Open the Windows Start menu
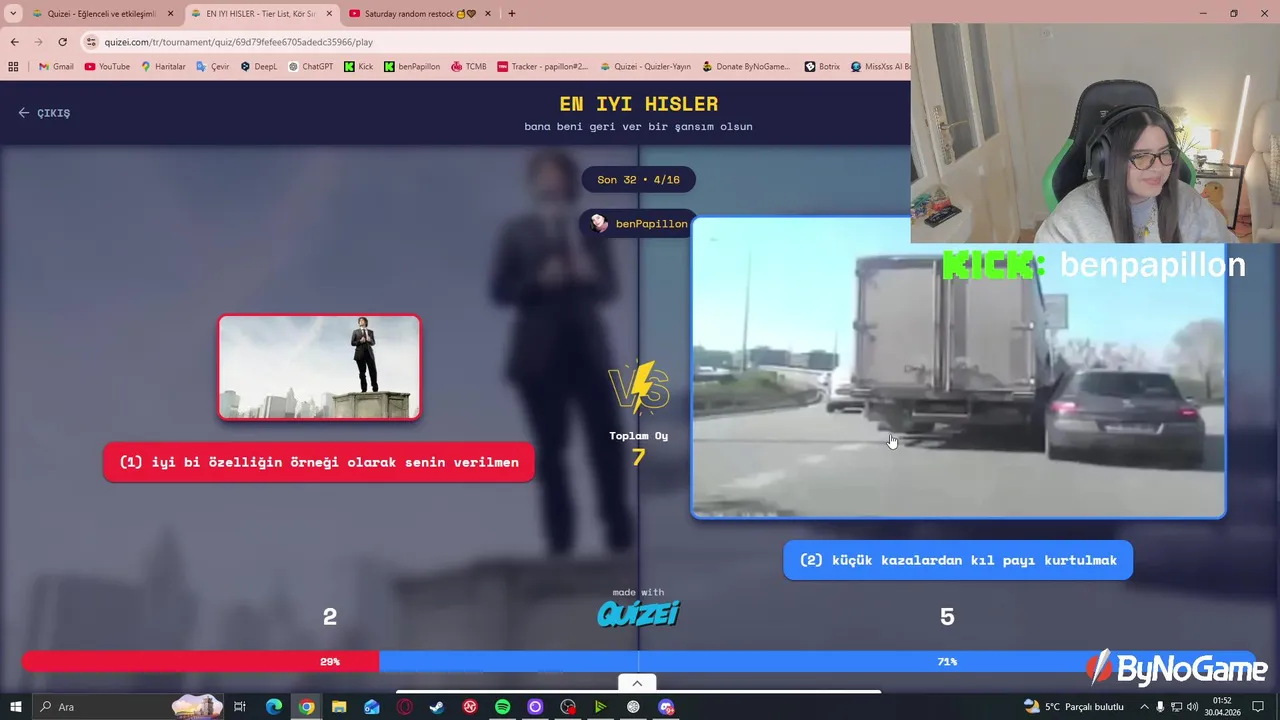Image resolution: width=1280 pixels, height=720 pixels. click(x=15, y=707)
